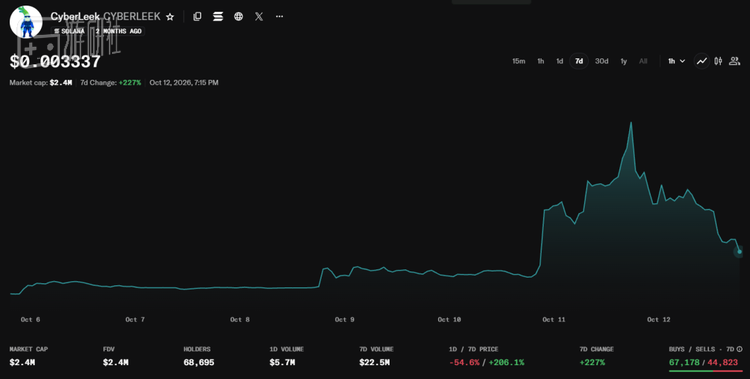Click the FDV $2.4M stat
Screen dimensions: 750x379
point(116,356)
